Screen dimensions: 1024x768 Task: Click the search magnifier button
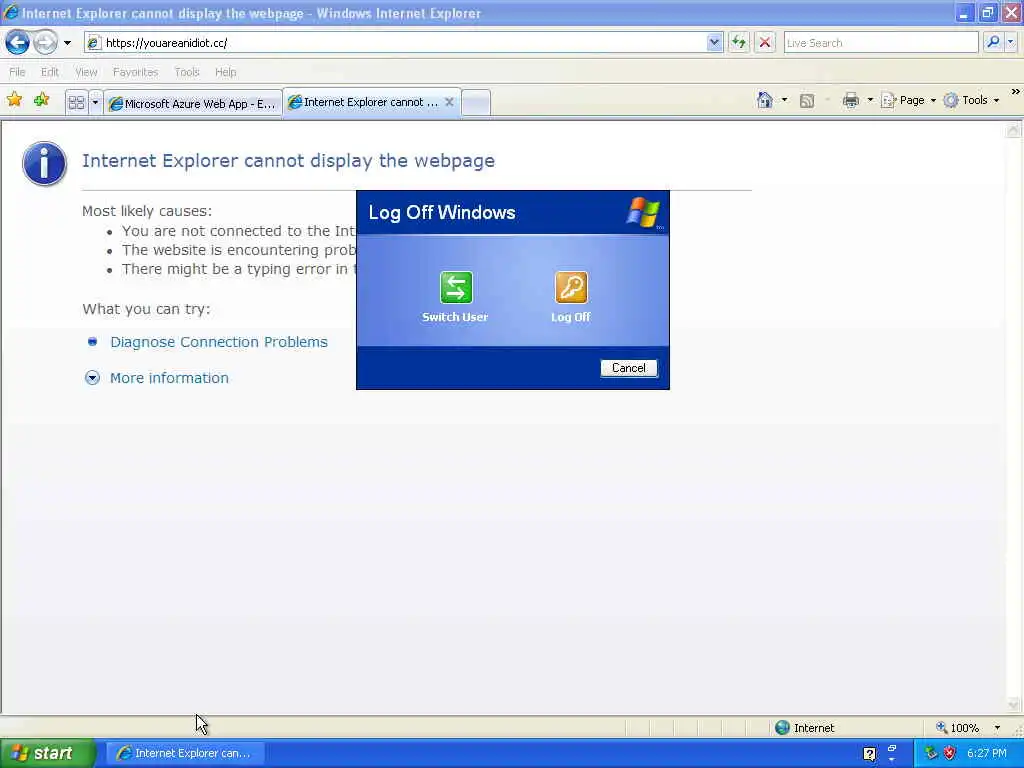pos(993,42)
